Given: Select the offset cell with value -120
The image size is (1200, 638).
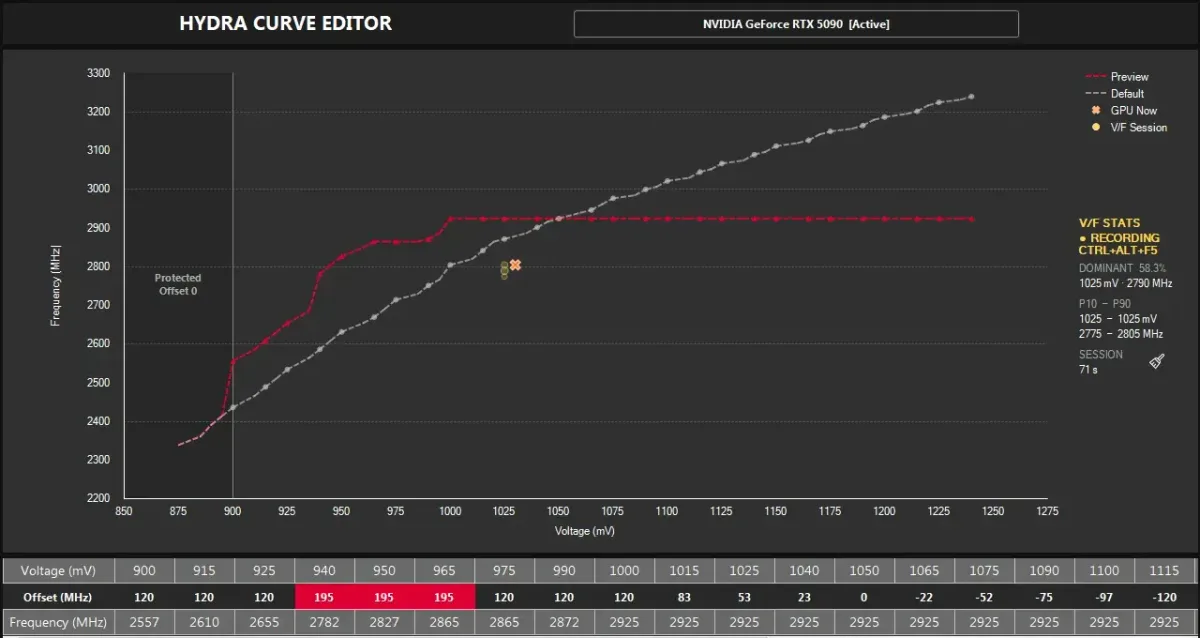Looking at the screenshot, I should click(1165, 596).
